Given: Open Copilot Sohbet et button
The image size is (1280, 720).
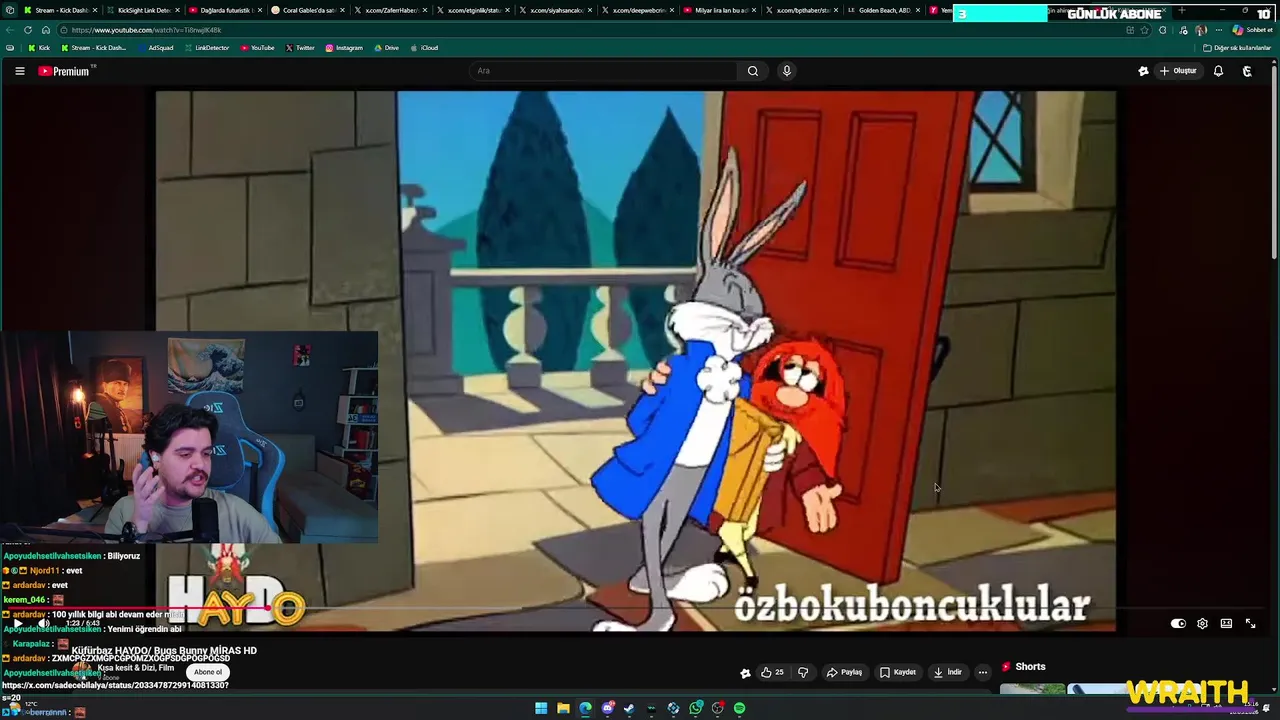Looking at the screenshot, I should pyautogui.click(x=1252, y=30).
